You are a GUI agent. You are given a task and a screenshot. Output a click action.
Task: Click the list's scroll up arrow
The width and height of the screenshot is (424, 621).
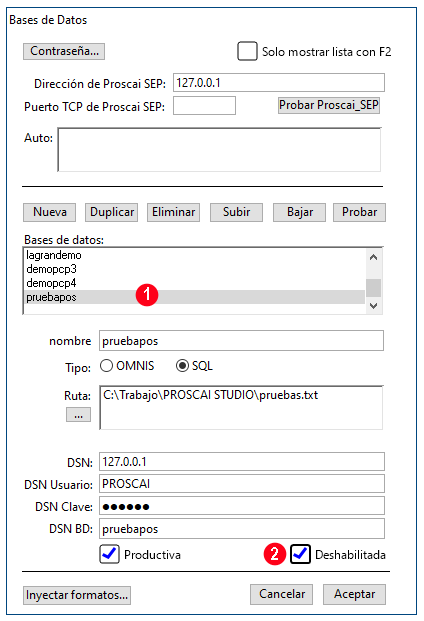click(x=373, y=257)
